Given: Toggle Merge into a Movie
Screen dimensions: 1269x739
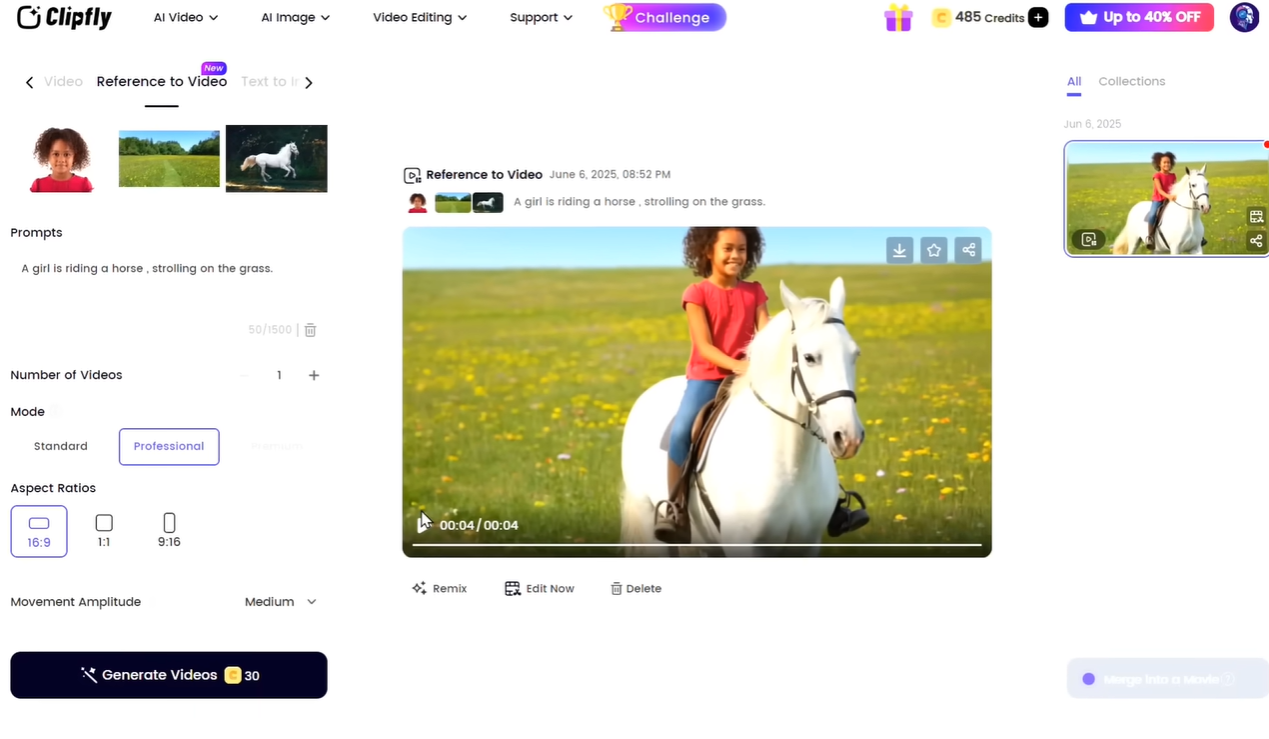Looking at the screenshot, I should pos(1166,679).
